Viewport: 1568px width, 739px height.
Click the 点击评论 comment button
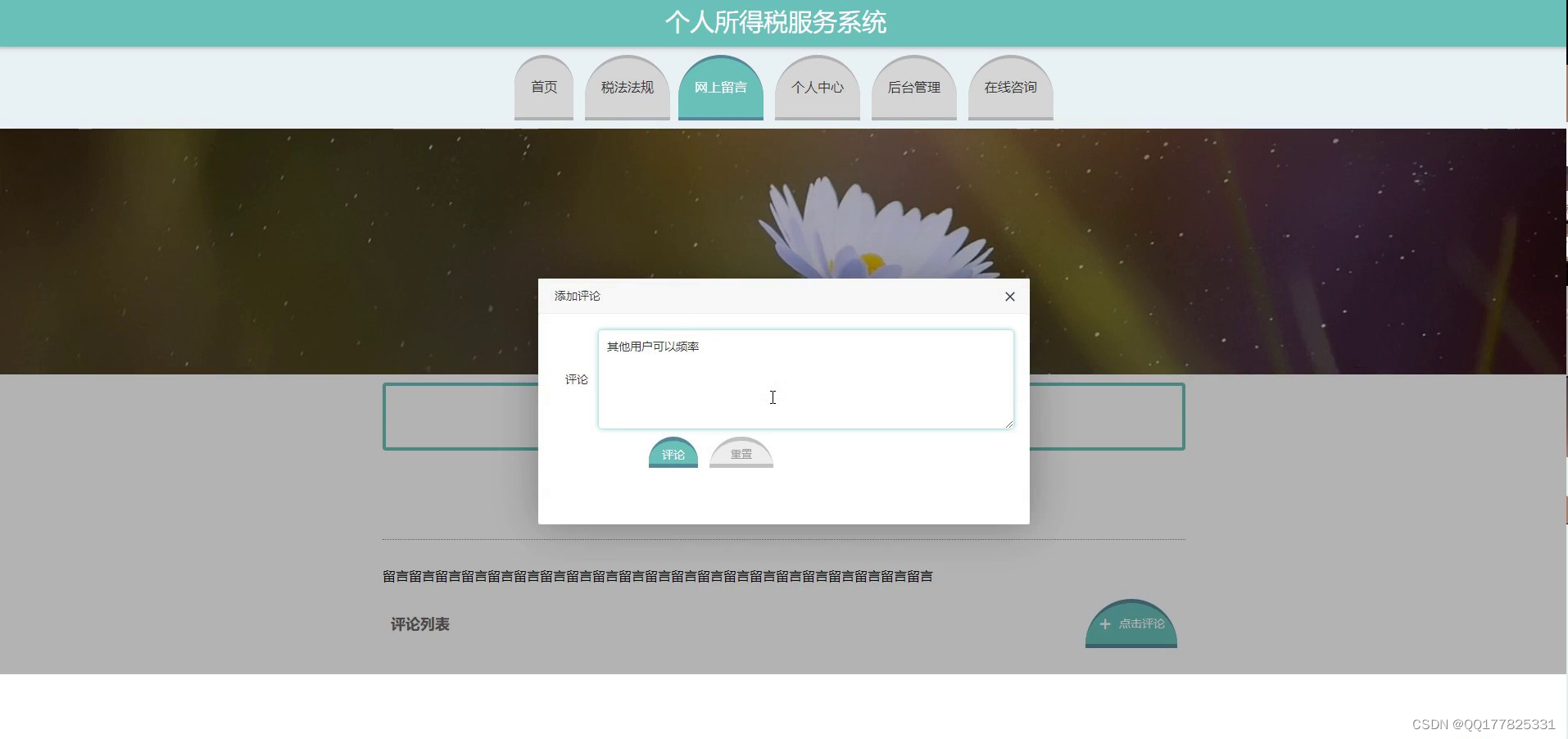(1131, 623)
